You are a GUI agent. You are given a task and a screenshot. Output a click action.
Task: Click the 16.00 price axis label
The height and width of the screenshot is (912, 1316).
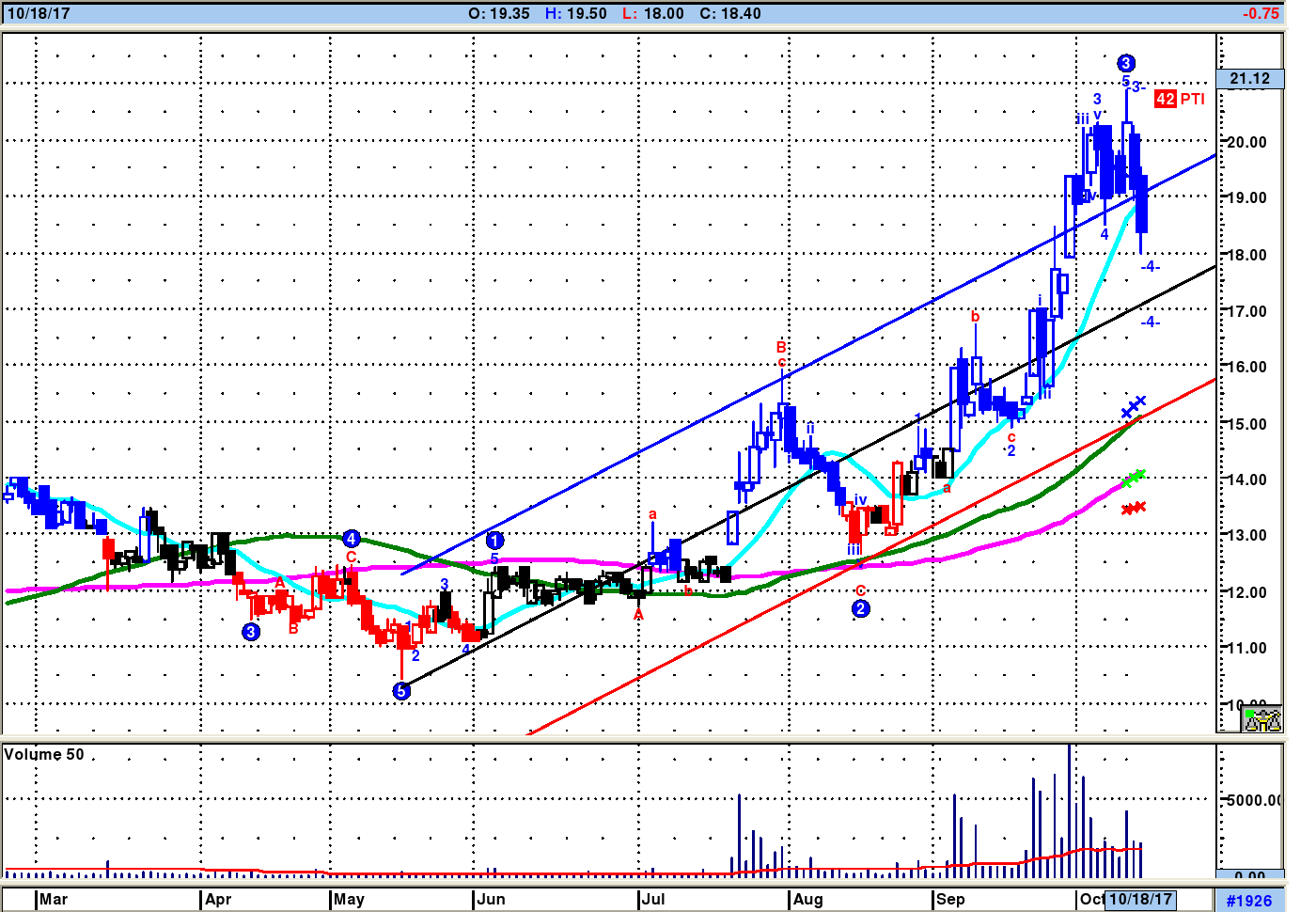point(1247,367)
